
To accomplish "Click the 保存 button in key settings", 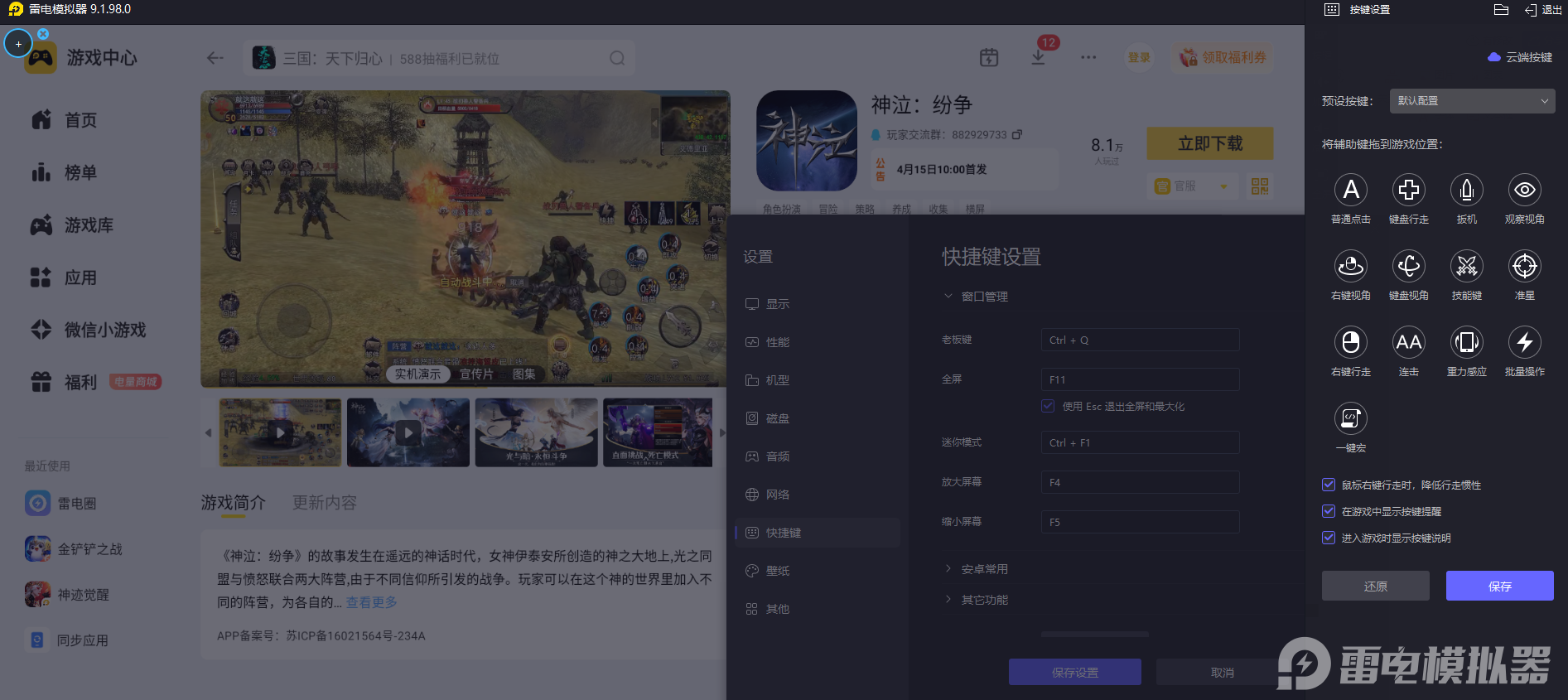I will tap(1500, 586).
